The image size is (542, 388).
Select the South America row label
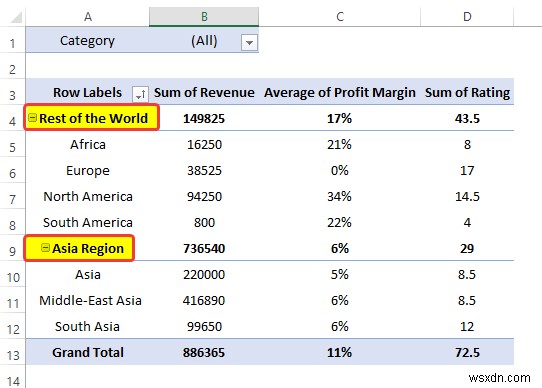tap(87, 222)
